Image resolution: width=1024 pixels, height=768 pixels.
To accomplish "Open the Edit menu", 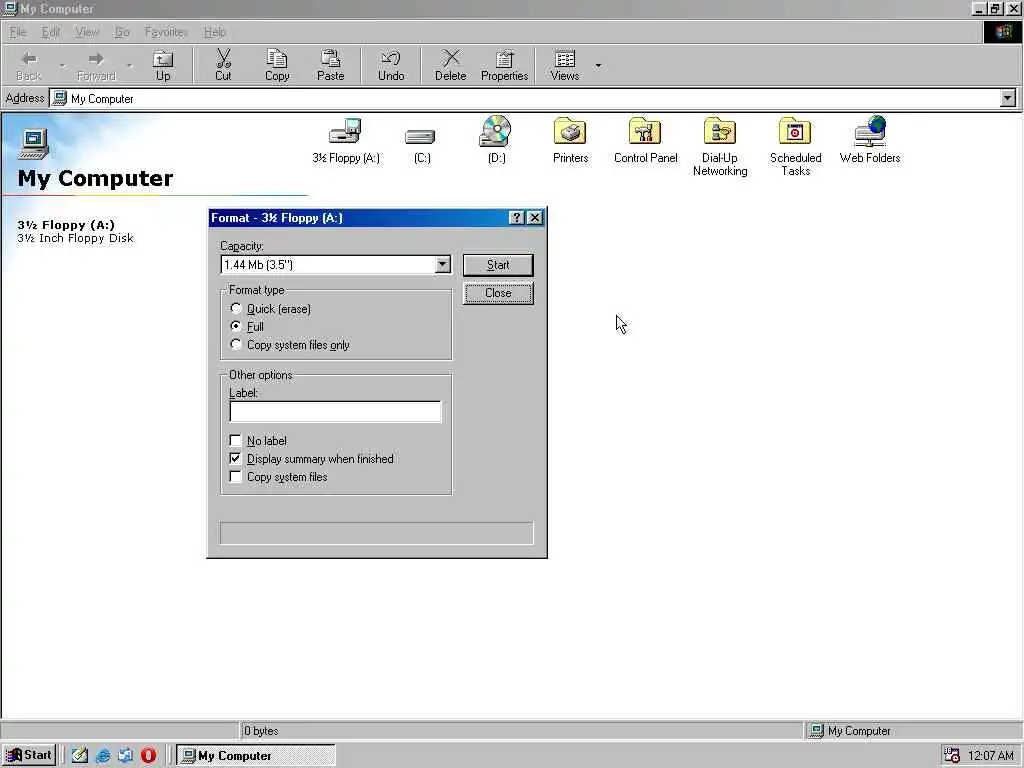I will click(50, 32).
